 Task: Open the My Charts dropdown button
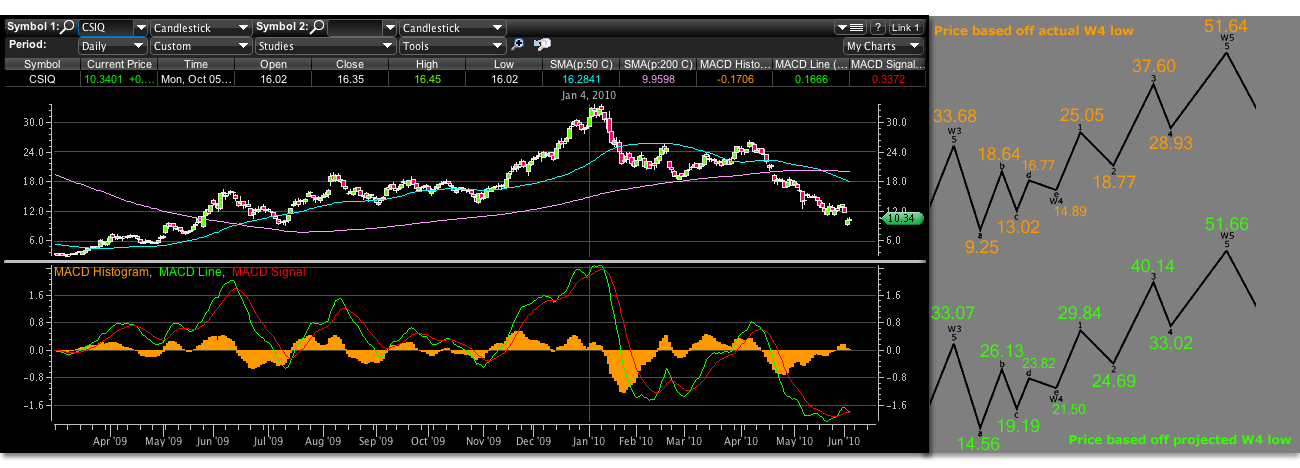click(x=883, y=46)
